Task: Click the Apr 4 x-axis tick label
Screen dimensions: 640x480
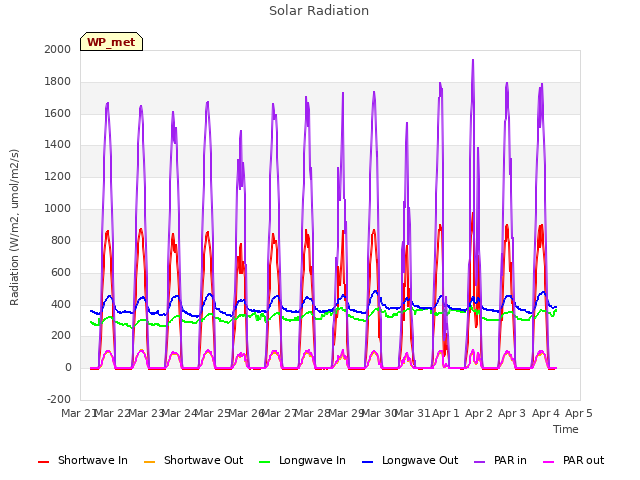Action: coord(546,413)
